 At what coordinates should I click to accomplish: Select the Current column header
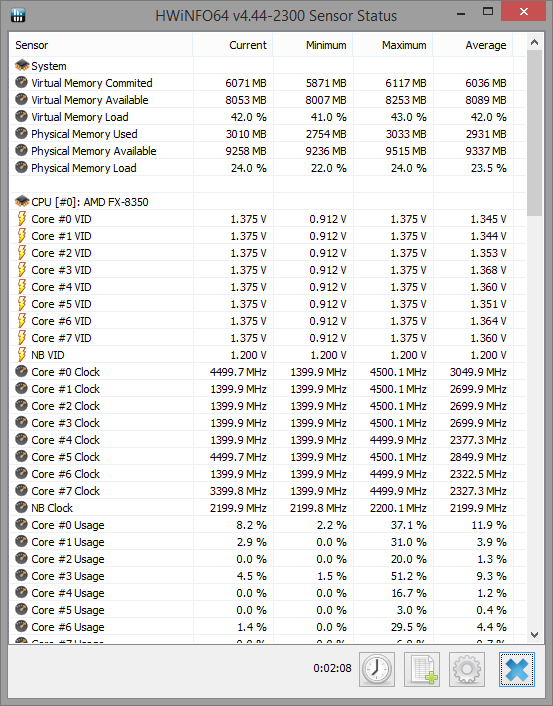click(x=233, y=45)
